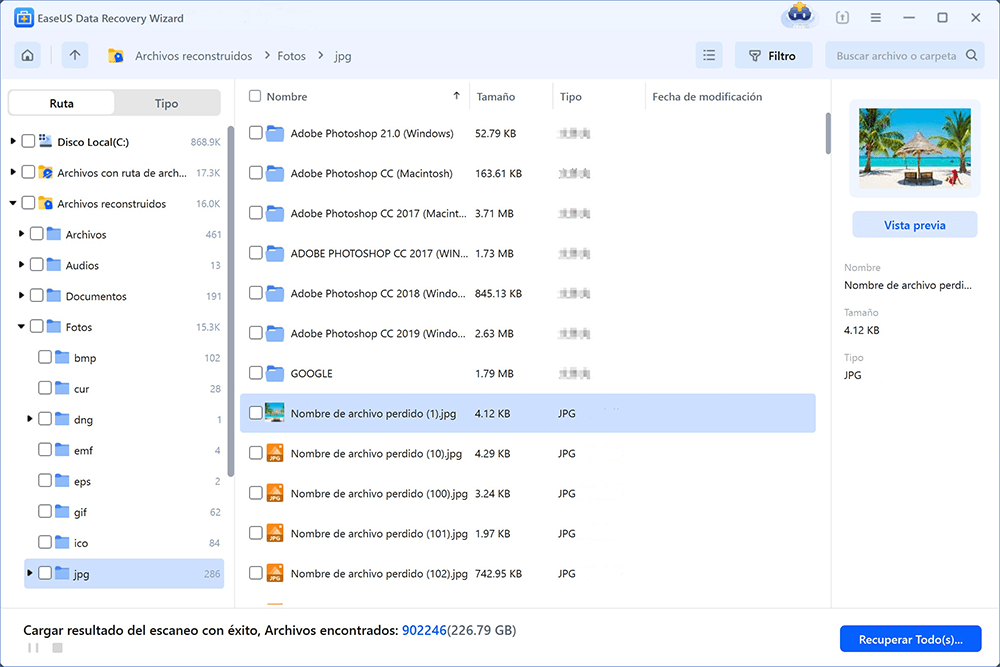Click the beach preview thumbnail image
The width and height of the screenshot is (1000, 667).
915,147
